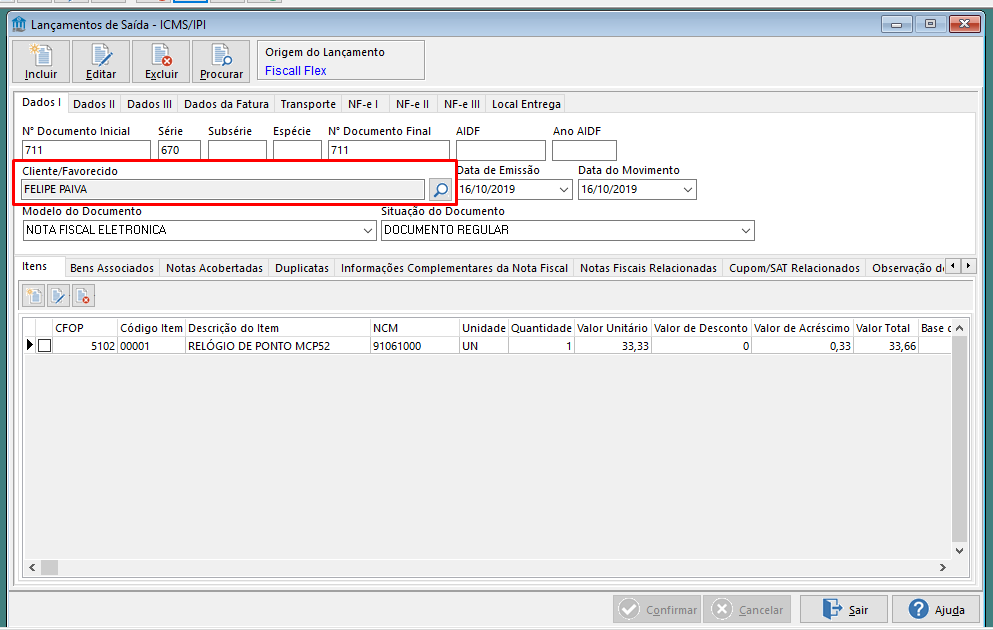This screenshot has width=993, height=630.
Task: Click the Incluir toolbar button
Action: 42,61
